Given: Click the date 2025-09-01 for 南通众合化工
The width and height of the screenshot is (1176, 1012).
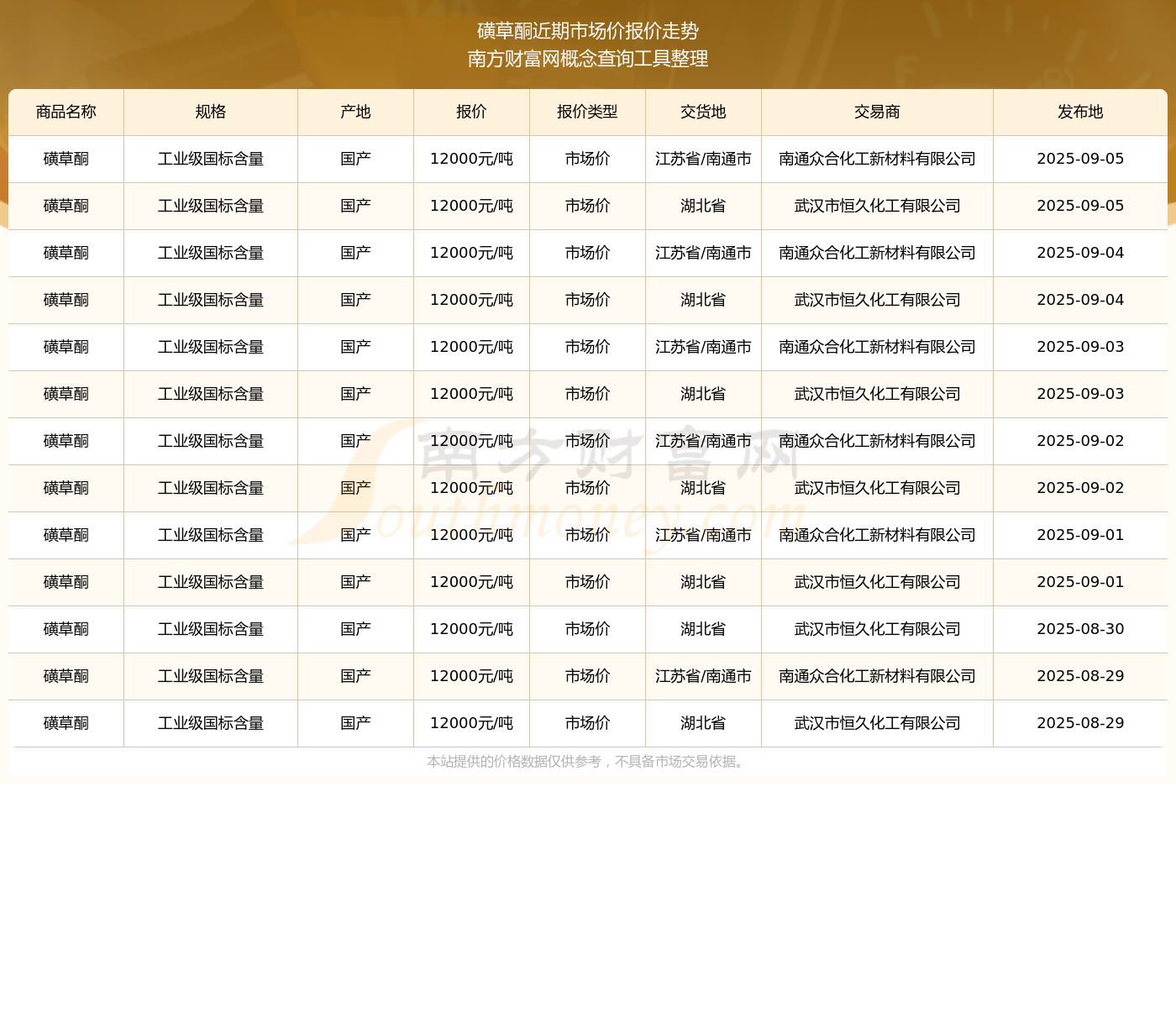Looking at the screenshot, I should [x=1080, y=535].
